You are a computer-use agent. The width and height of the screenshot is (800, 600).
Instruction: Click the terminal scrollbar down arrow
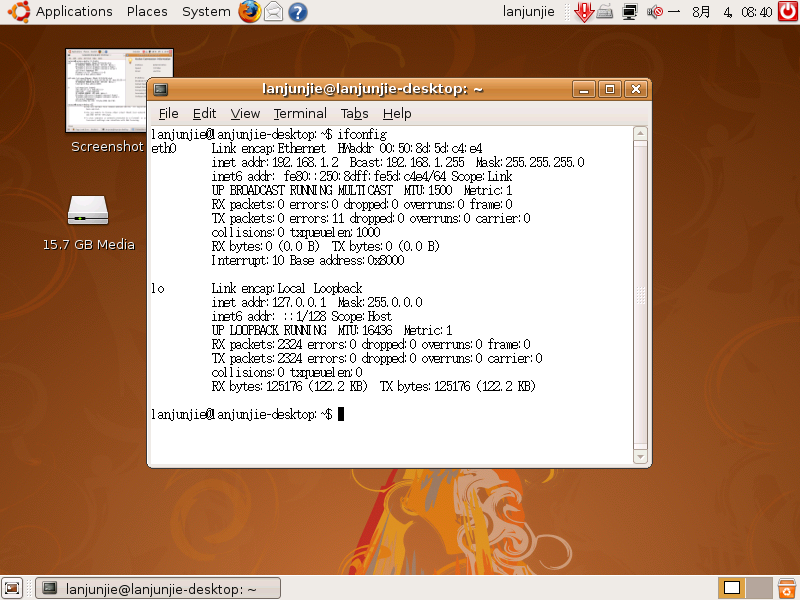pyautogui.click(x=640, y=457)
